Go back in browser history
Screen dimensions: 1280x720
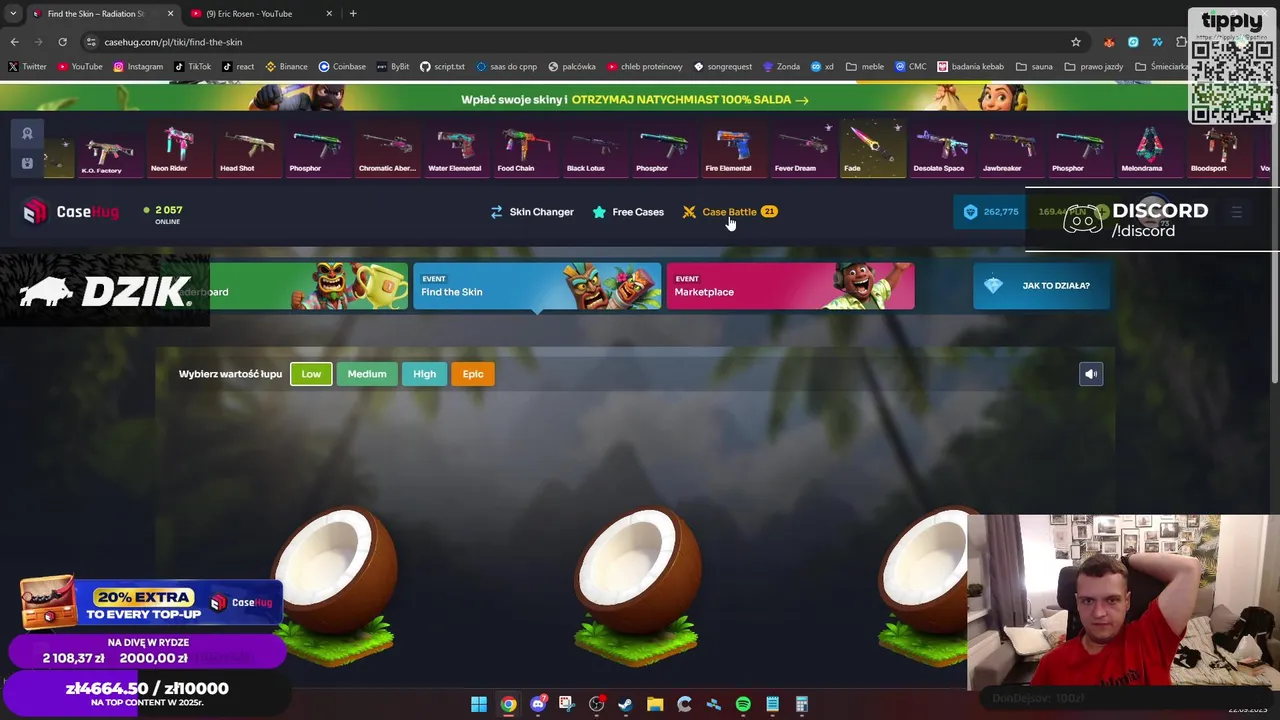[x=14, y=42]
